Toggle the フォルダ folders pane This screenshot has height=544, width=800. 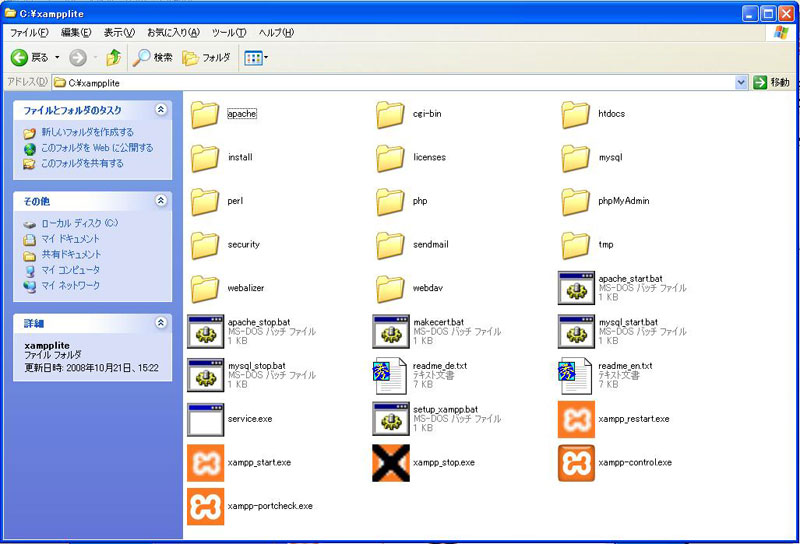click(x=206, y=58)
